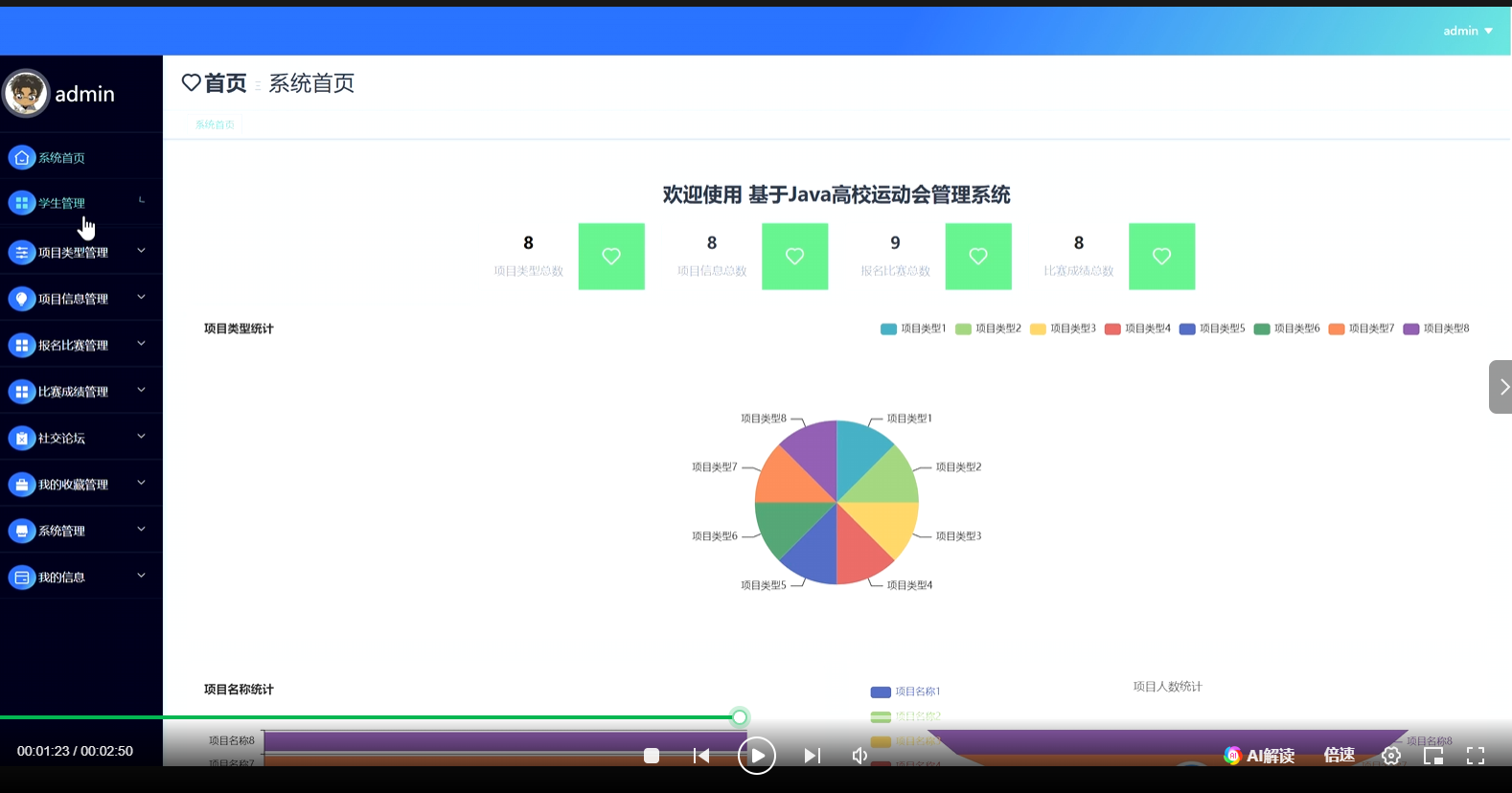
Task: Open the admin dropdown in top bar
Action: pos(1468,31)
